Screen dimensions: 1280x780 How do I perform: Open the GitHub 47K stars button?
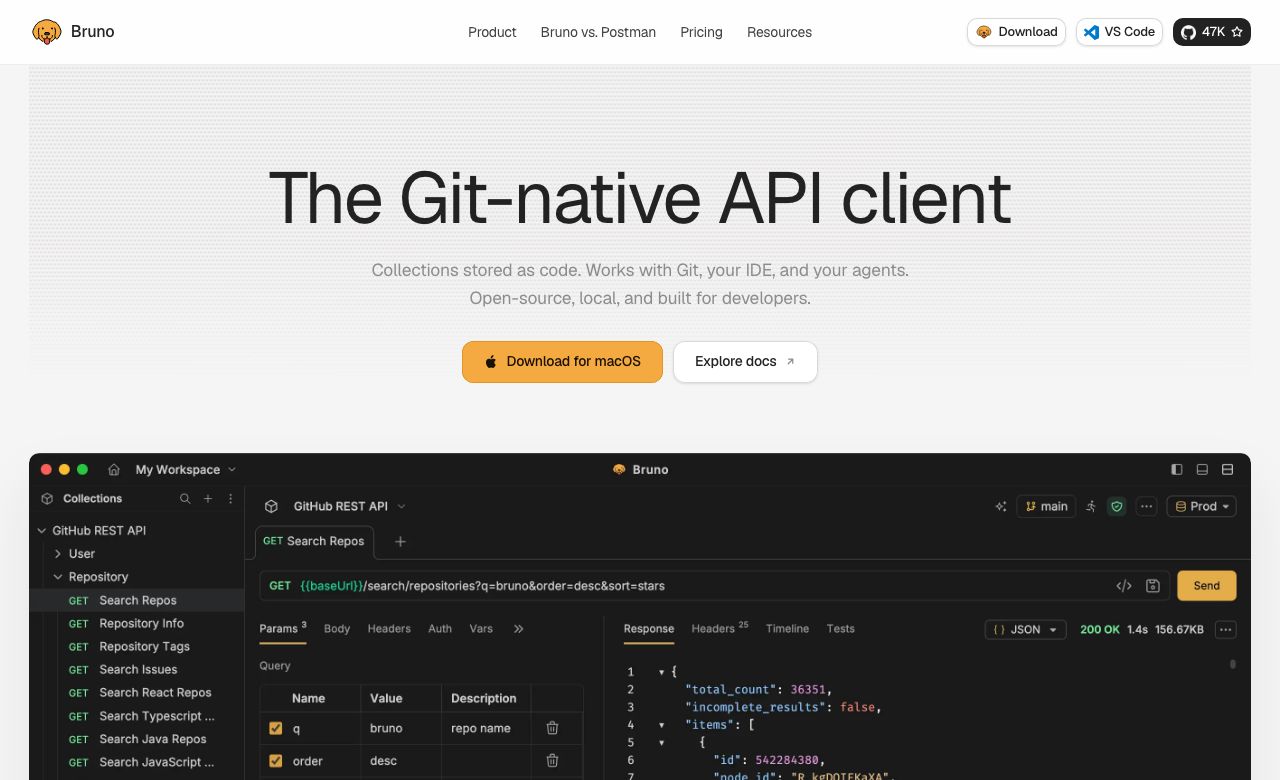[1212, 32]
